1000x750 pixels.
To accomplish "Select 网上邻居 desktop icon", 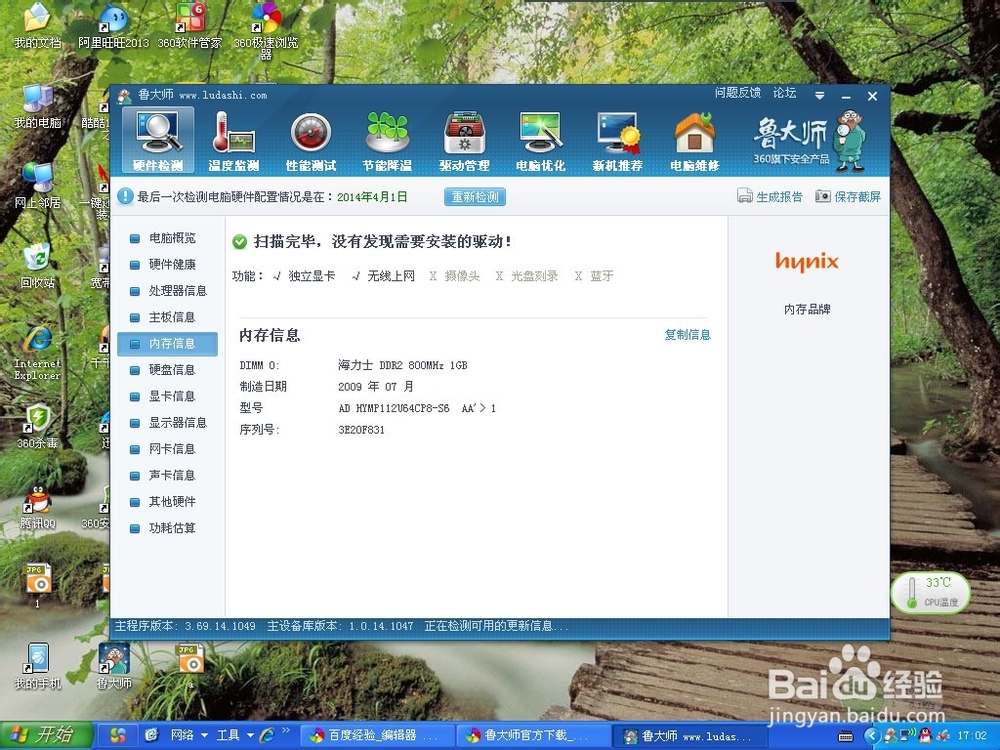I will (37, 186).
